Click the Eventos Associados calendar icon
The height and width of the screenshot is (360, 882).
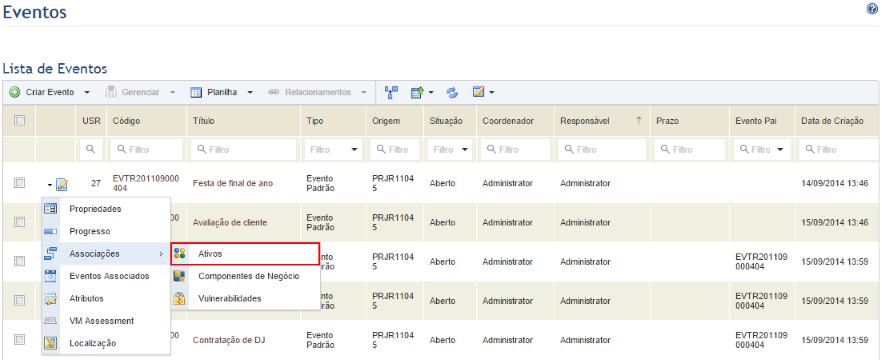point(50,276)
